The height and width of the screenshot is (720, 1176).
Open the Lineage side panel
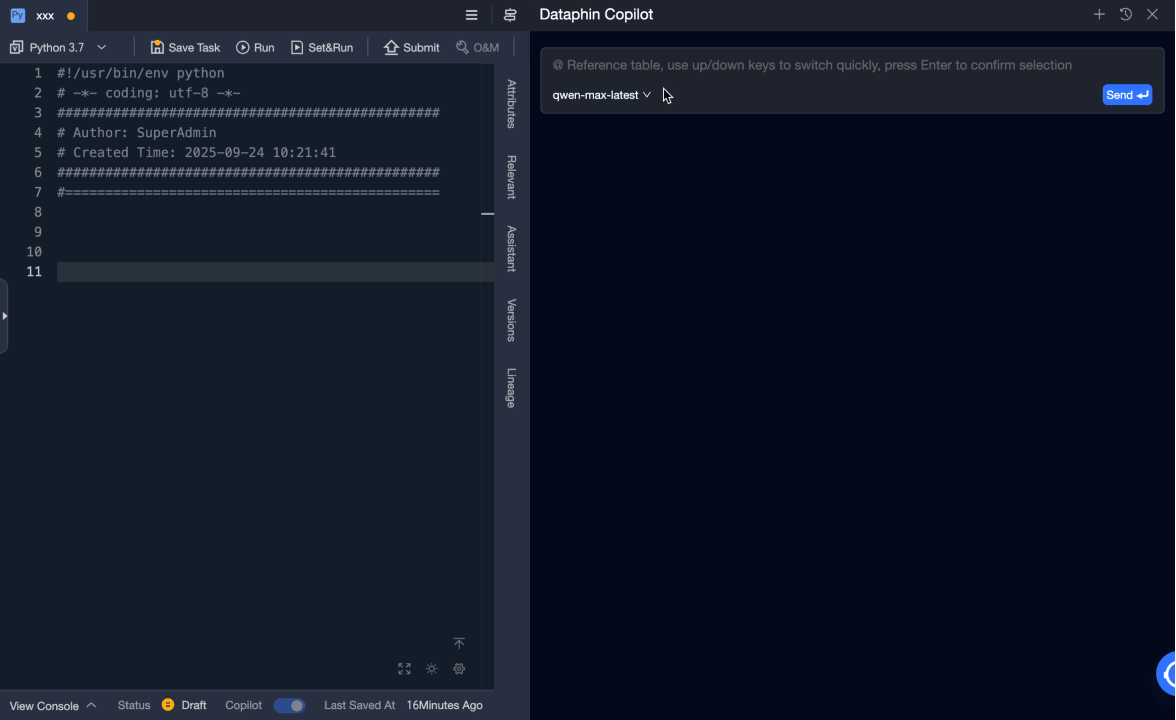[x=512, y=388]
